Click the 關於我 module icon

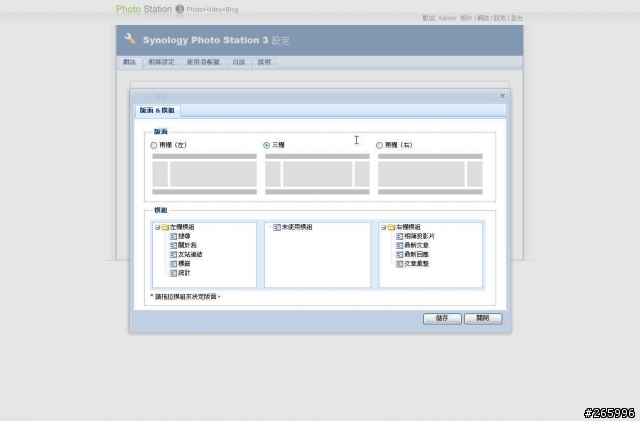(173, 245)
